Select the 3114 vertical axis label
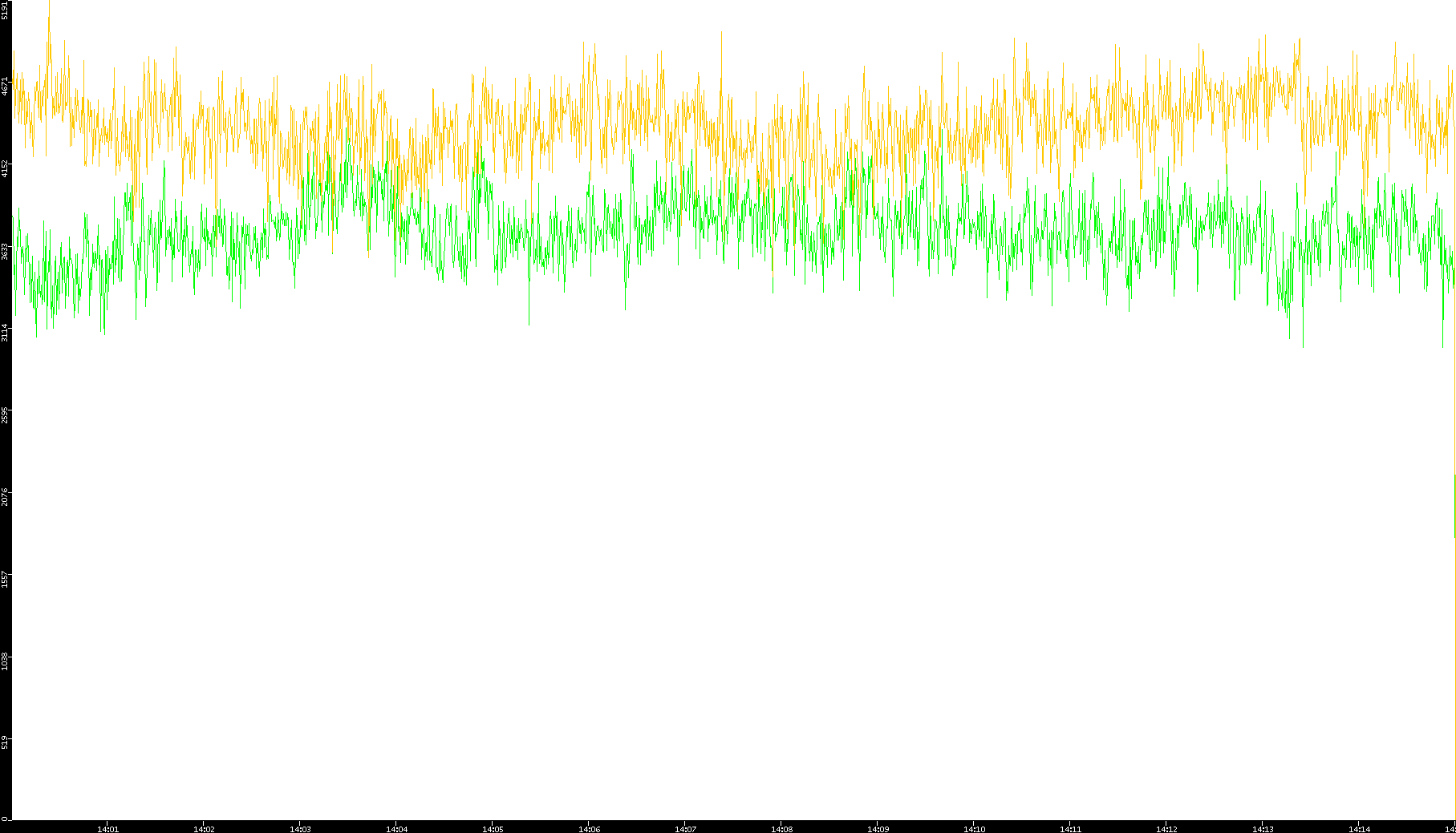 tap(6, 333)
